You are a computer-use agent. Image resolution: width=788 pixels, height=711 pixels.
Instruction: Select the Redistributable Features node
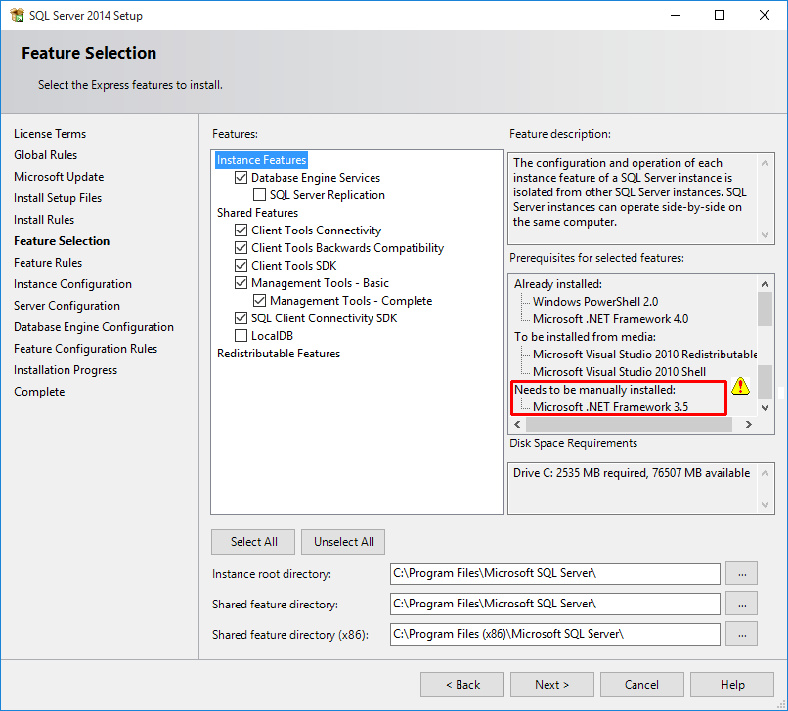coord(278,353)
